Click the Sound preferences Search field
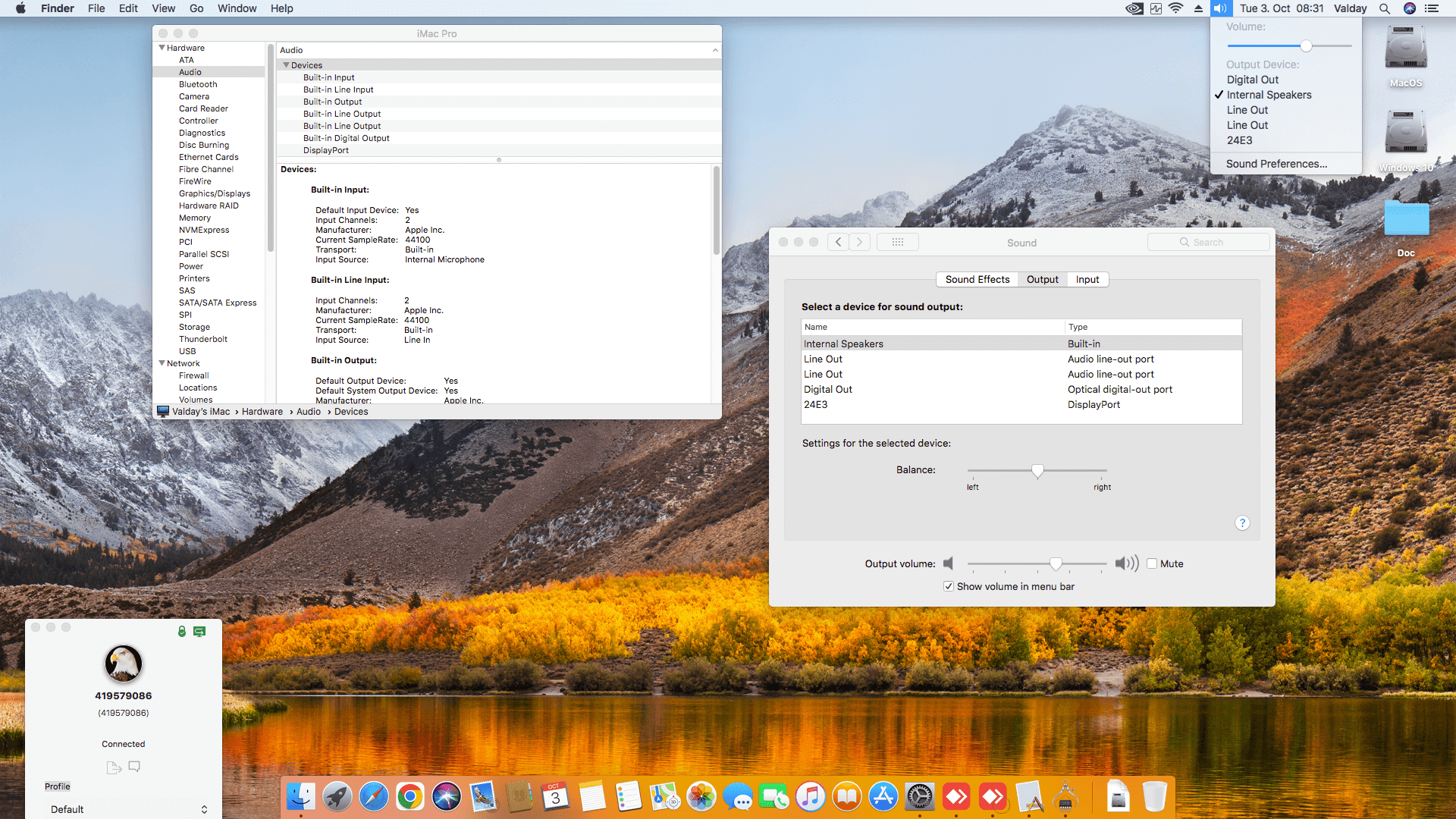The height and width of the screenshot is (819, 1456). pyautogui.click(x=1209, y=242)
